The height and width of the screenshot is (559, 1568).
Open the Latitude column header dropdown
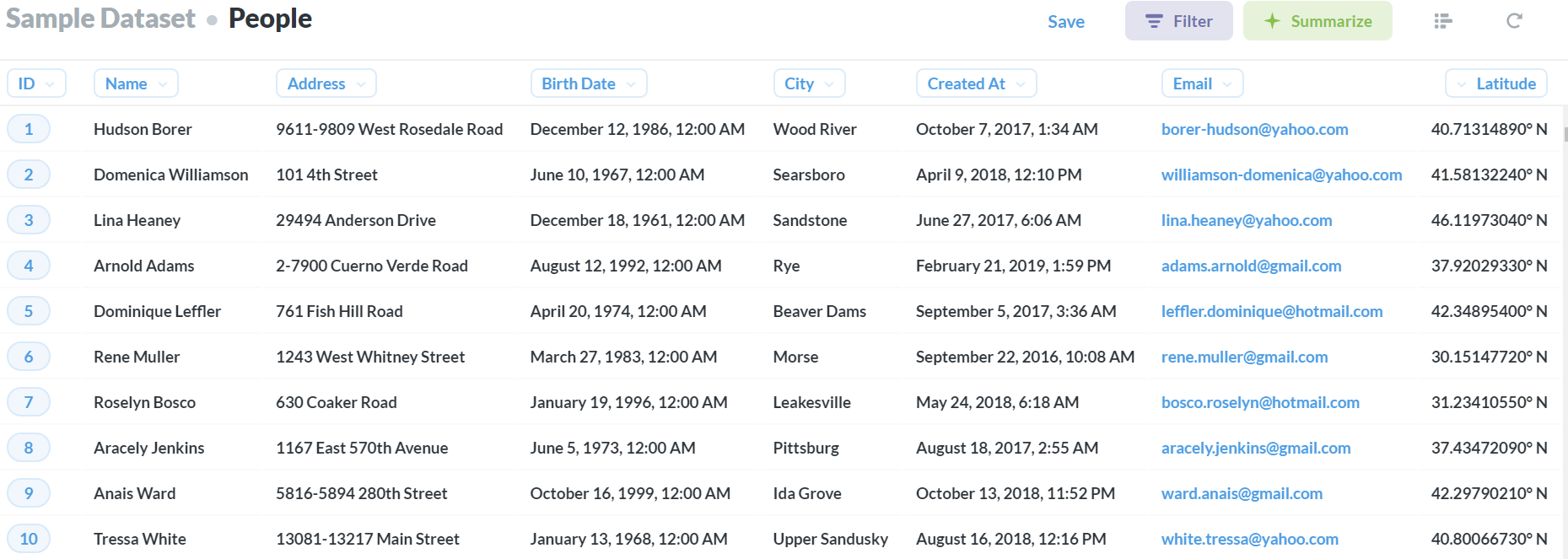(x=1496, y=83)
